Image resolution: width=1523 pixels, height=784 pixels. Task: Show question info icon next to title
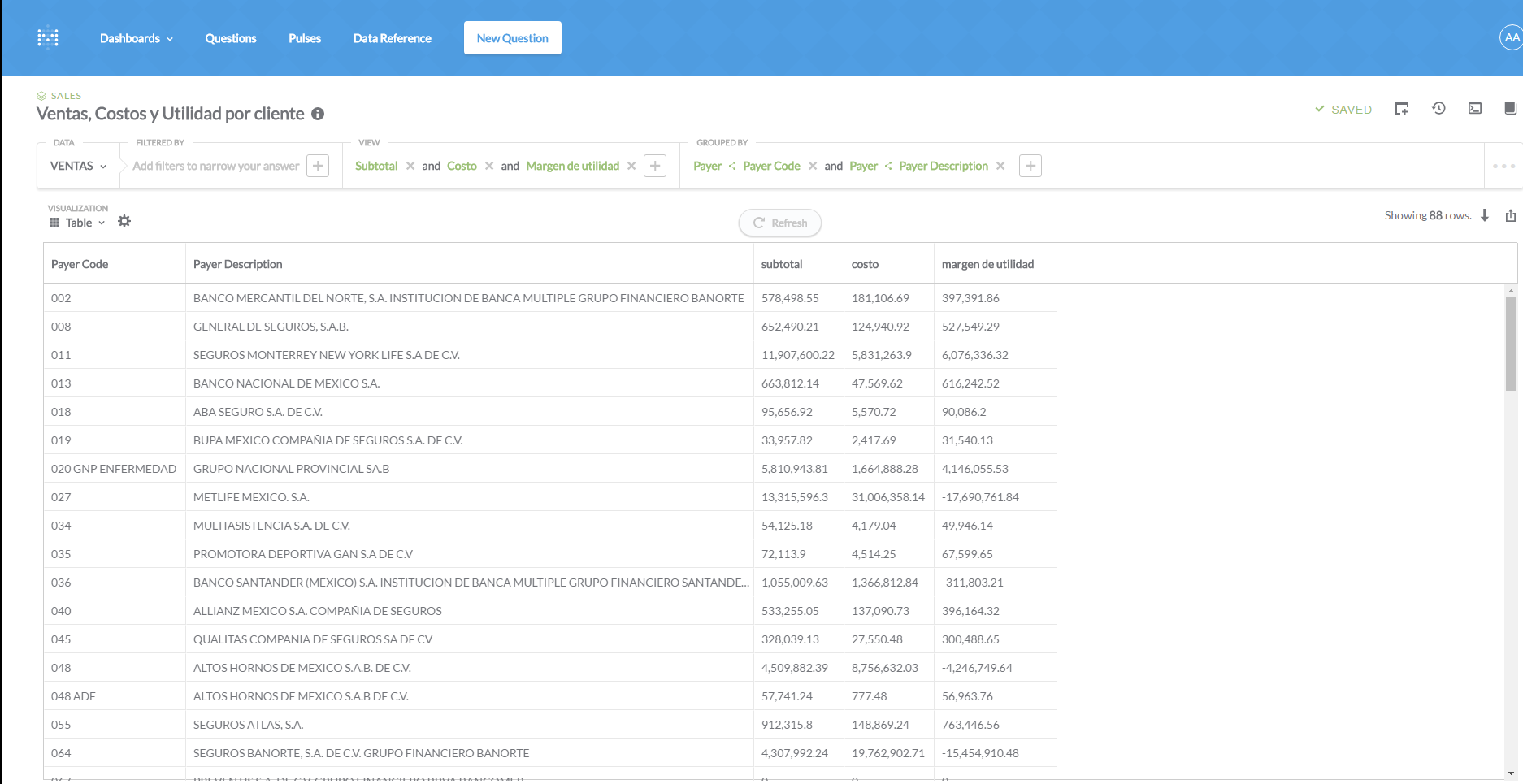click(x=318, y=114)
